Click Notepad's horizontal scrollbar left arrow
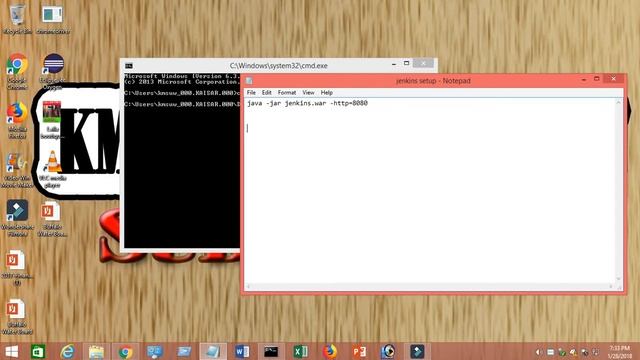Image resolution: width=640 pixels, height=360 pixels. [x=248, y=287]
